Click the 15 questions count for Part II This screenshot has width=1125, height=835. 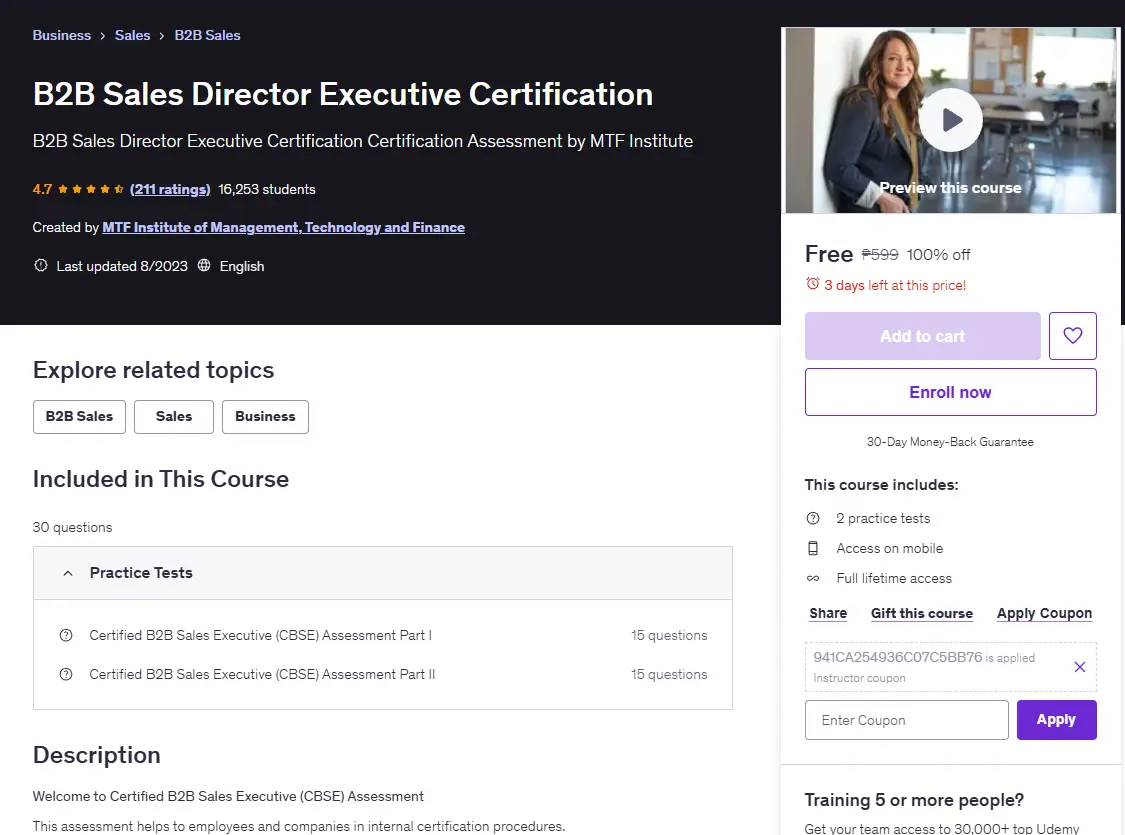click(x=669, y=674)
